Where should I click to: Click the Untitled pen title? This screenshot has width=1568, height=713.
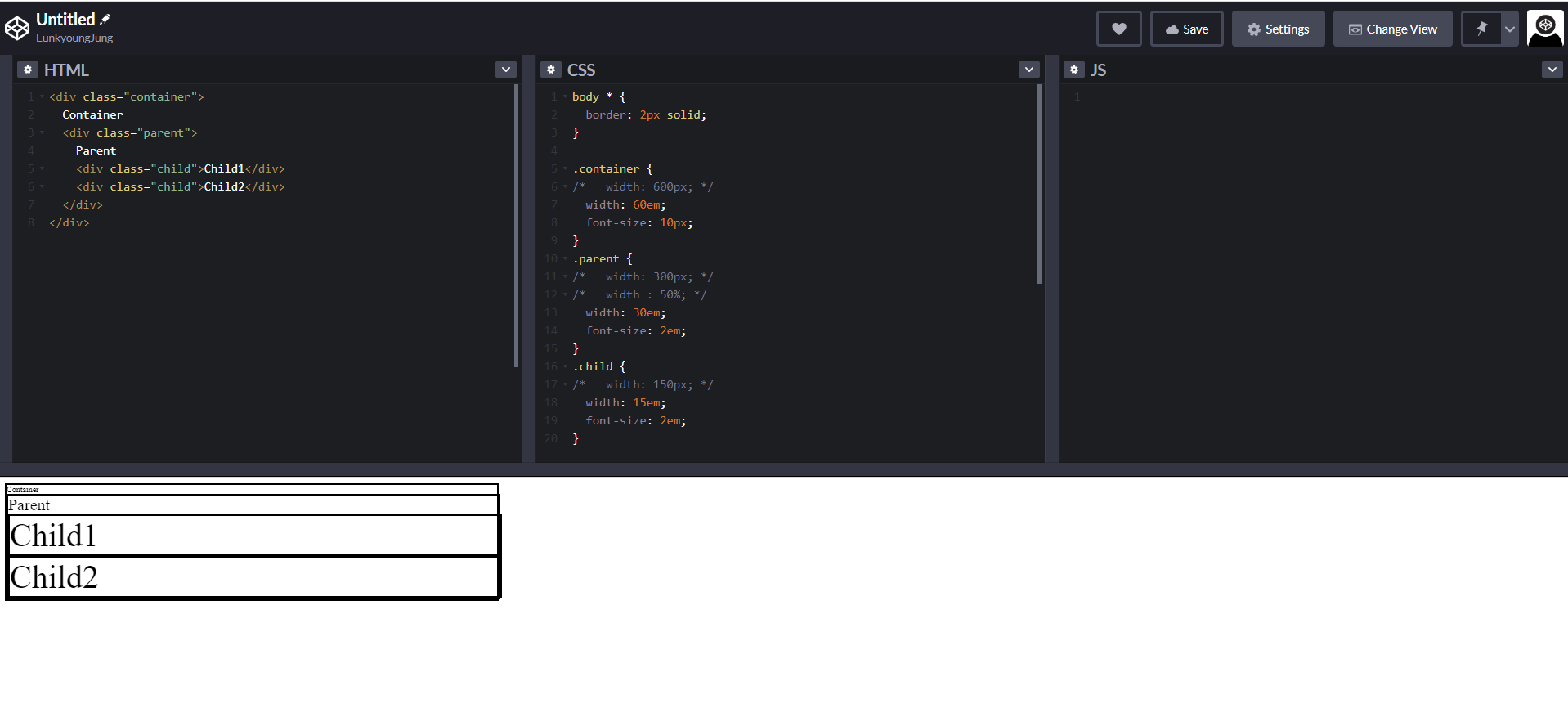(x=65, y=19)
